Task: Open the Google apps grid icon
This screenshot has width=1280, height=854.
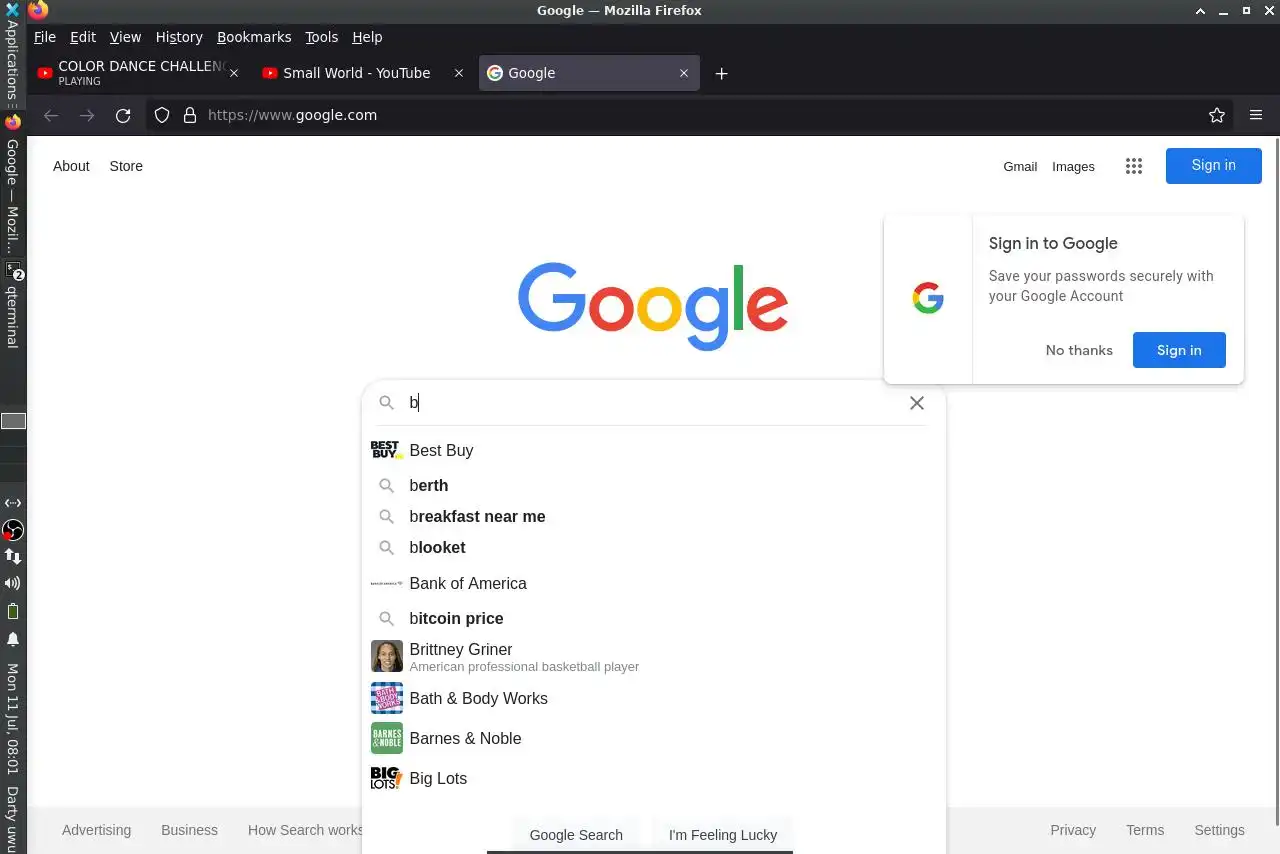Action: (x=1133, y=166)
